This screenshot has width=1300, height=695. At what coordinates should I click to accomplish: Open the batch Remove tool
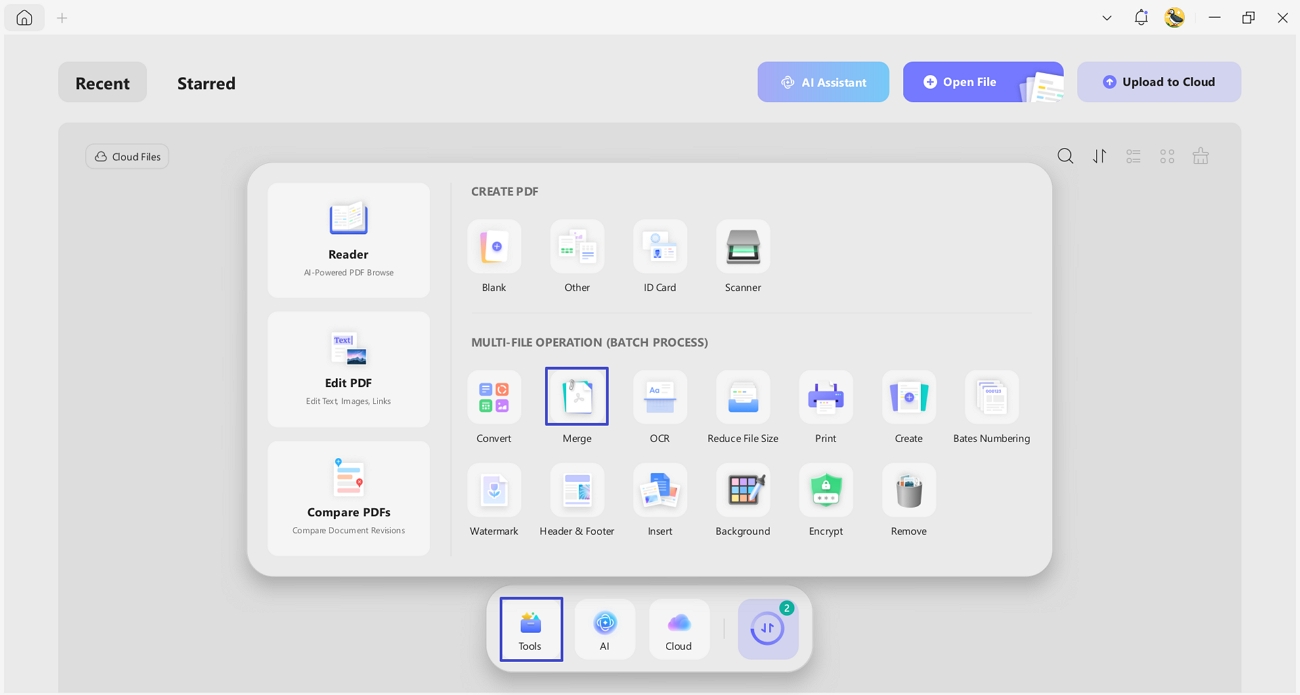pos(909,501)
